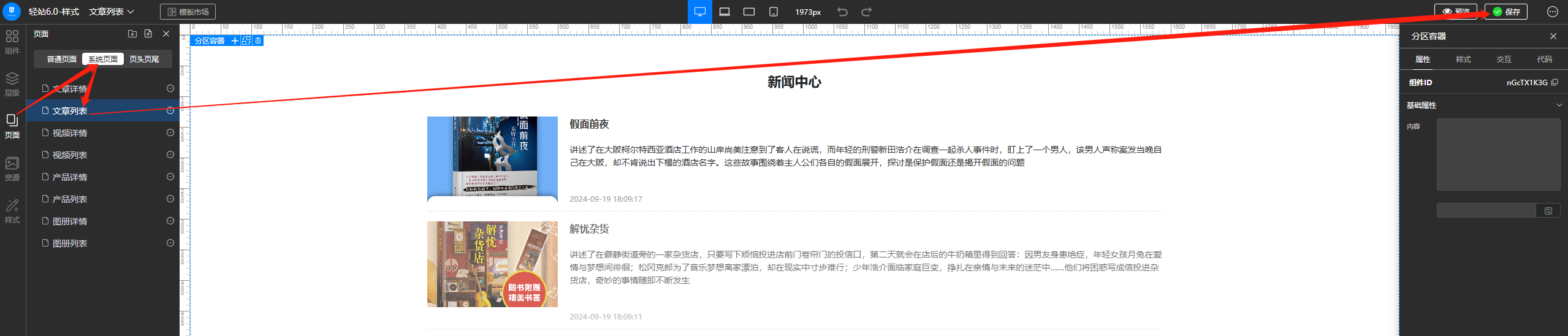Screen dimensions: 1568x336
Task: Open the 解忧杂货 article title
Action: click(589, 229)
